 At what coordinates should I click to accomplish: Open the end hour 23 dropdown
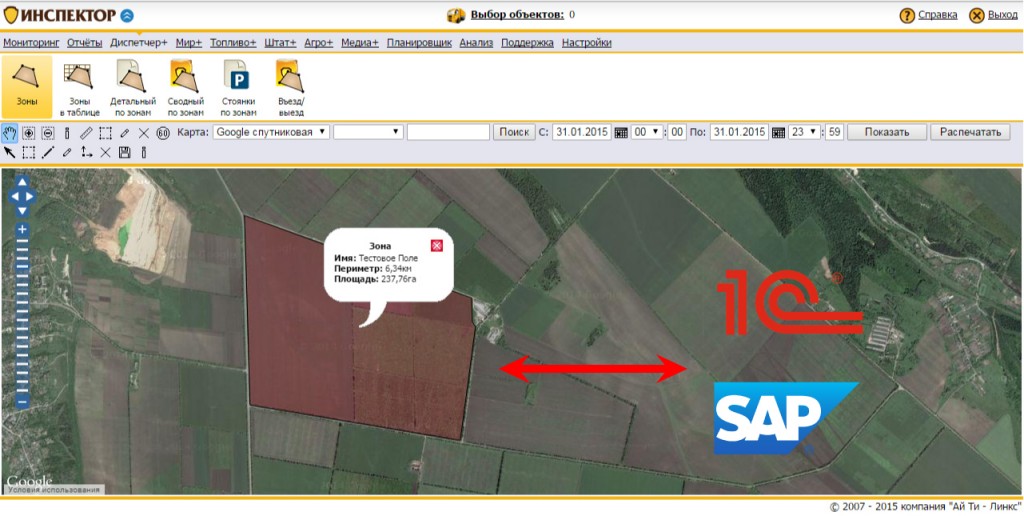click(x=805, y=132)
